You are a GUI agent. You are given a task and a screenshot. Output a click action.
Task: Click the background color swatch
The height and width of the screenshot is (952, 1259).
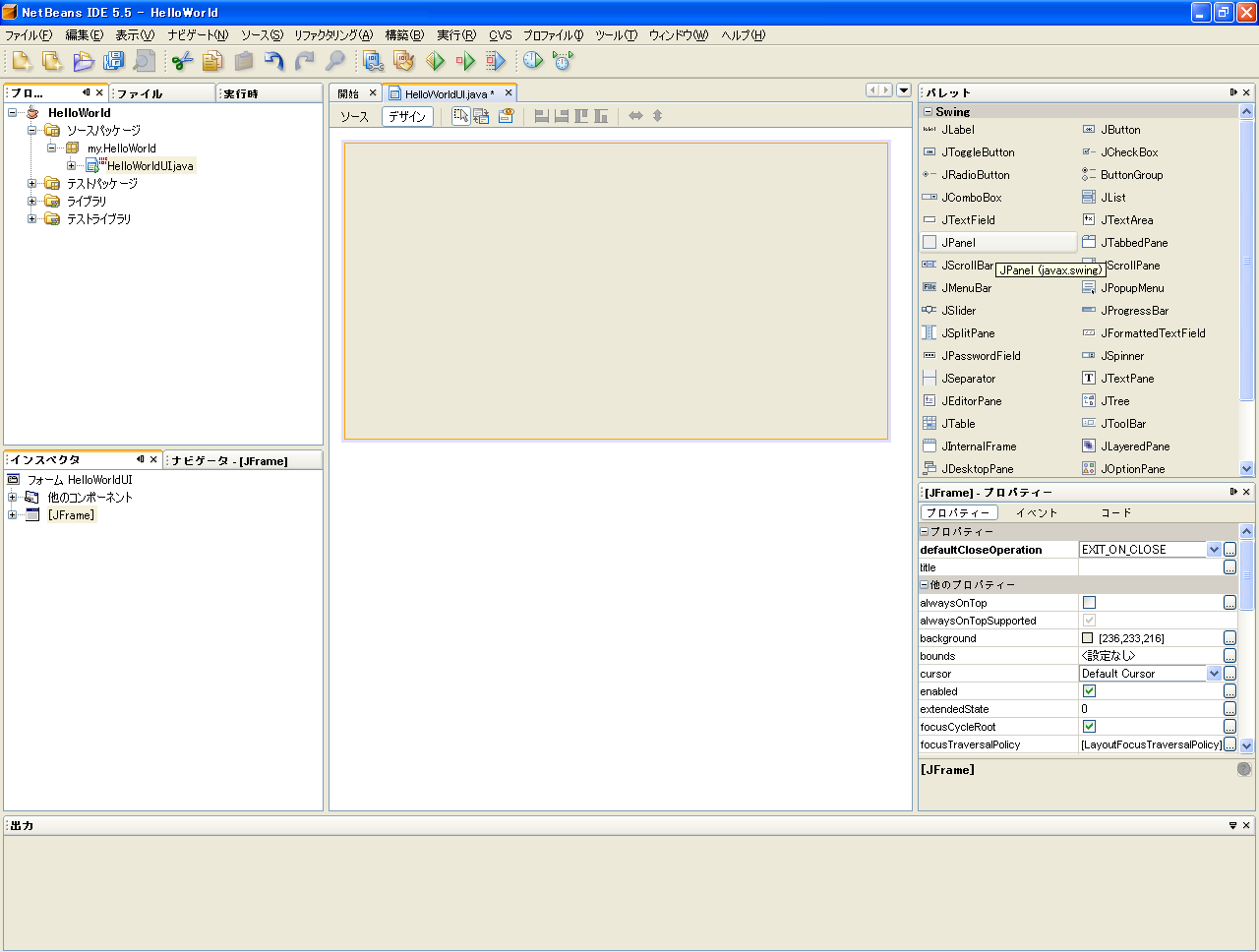[1088, 638]
